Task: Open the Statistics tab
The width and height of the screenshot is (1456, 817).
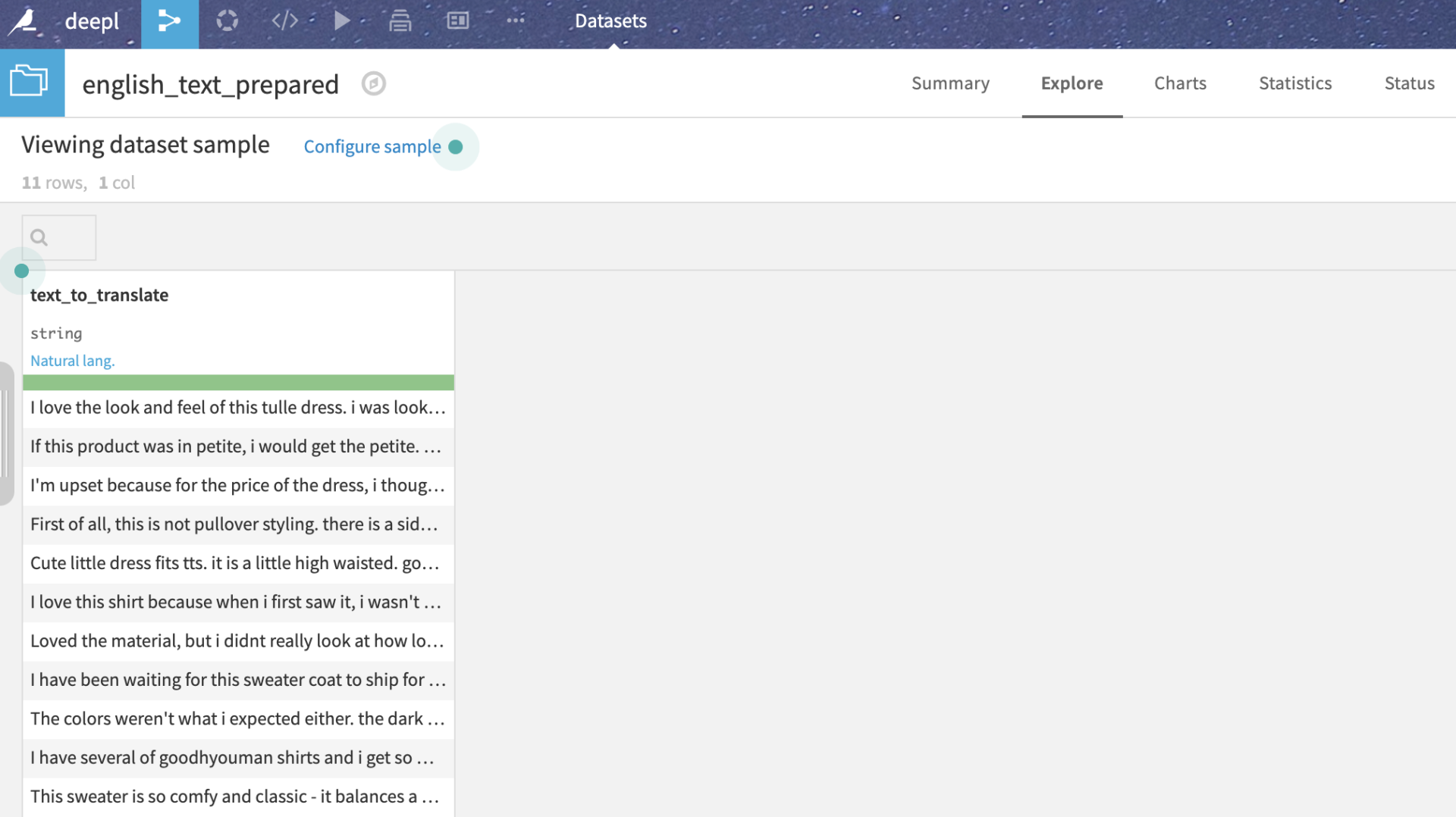Action: tap(1294, 83)
